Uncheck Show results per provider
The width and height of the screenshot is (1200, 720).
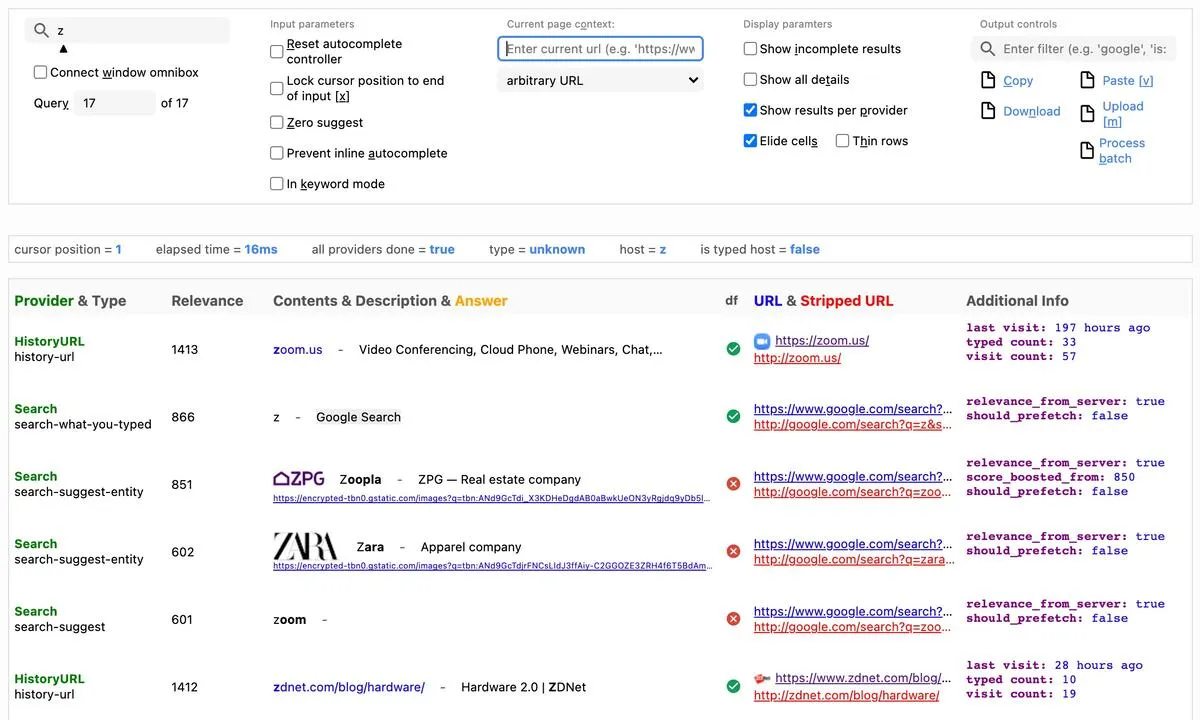click(x=751, y=110)
